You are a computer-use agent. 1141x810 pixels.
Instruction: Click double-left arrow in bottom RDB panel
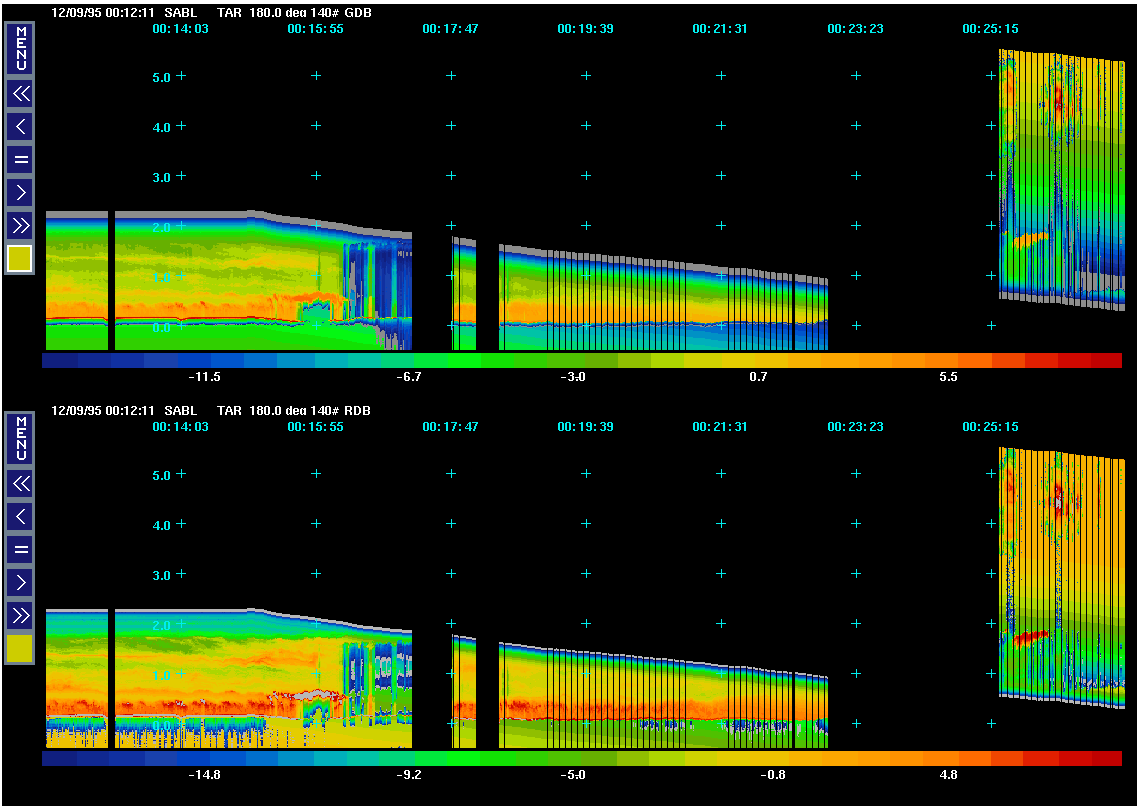coord(20,484)
